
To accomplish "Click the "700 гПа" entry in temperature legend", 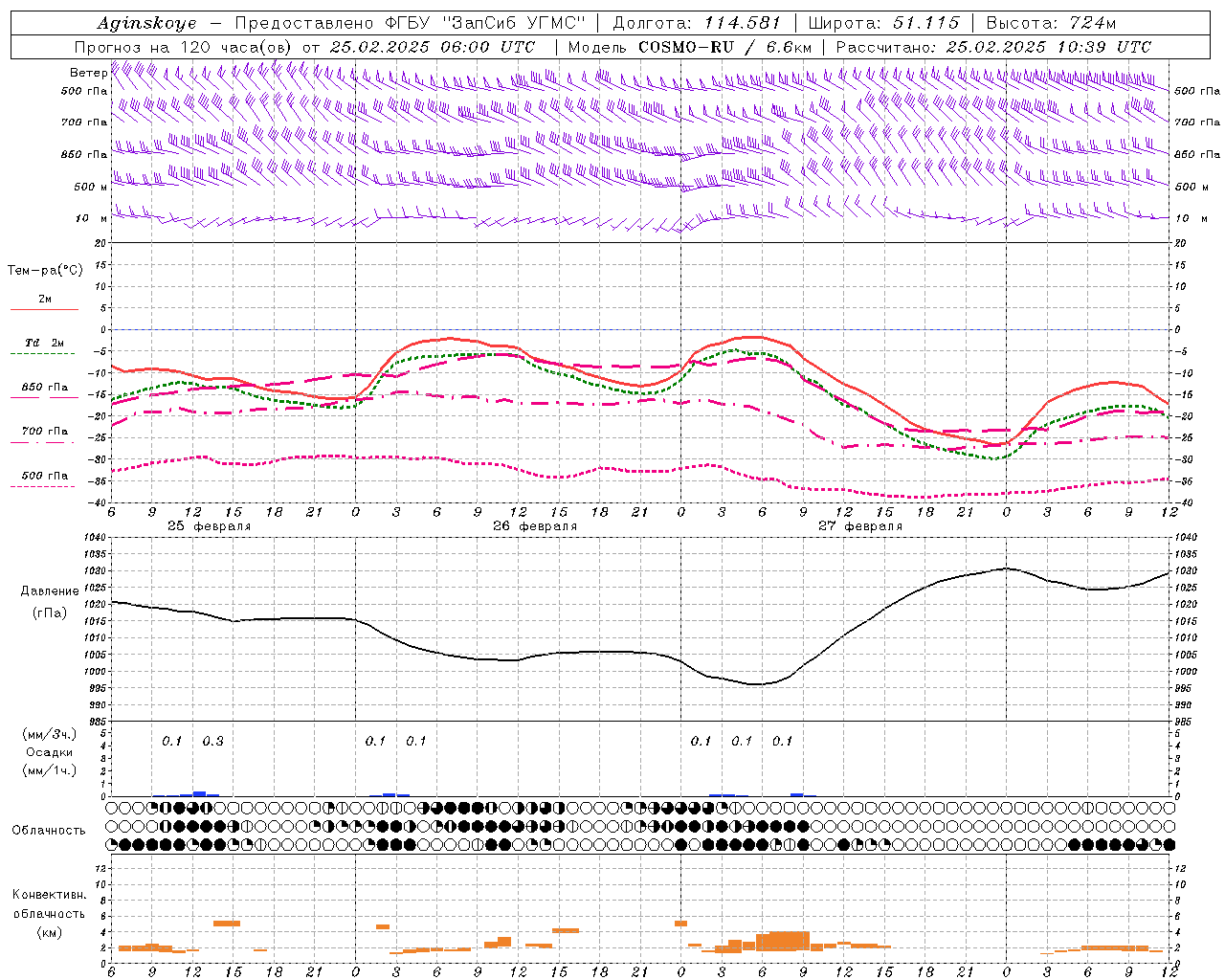I will pyautogui.click(x=45, y=432).
